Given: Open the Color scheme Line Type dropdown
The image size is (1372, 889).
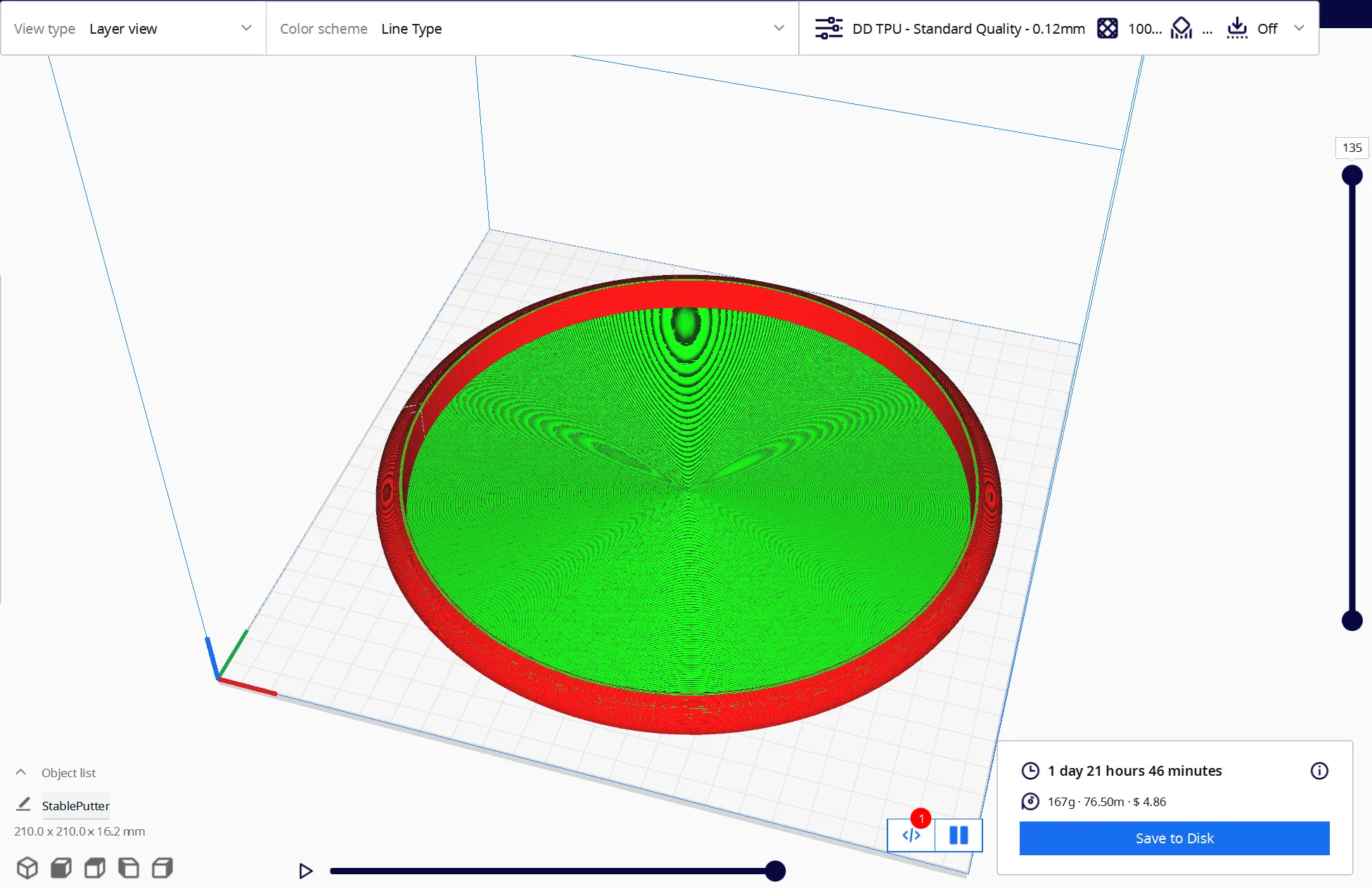Looking at the screenshot, I should [x=532, y=29].
